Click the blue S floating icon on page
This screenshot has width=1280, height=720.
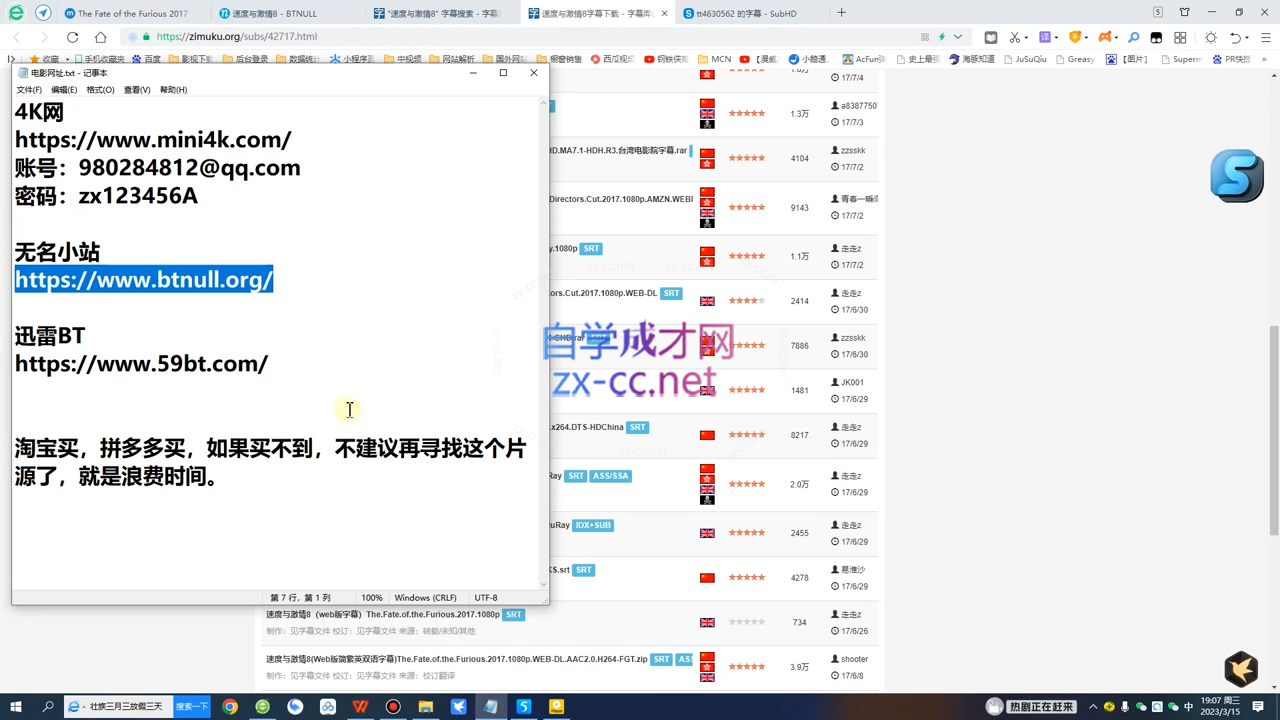click(x=1237, y=176)
